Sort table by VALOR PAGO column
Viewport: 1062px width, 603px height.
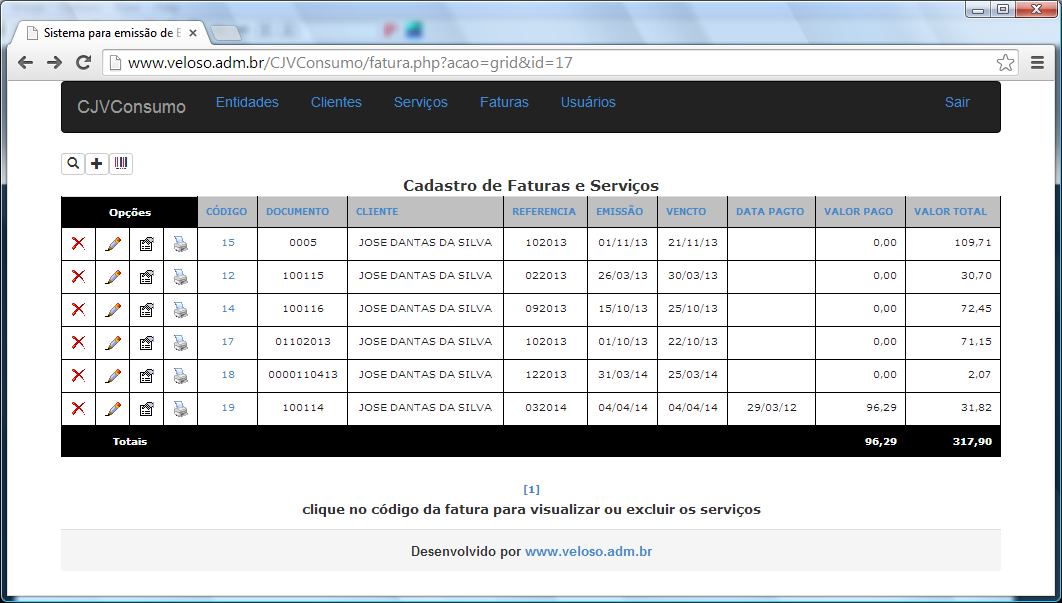[x=858, y=211]
